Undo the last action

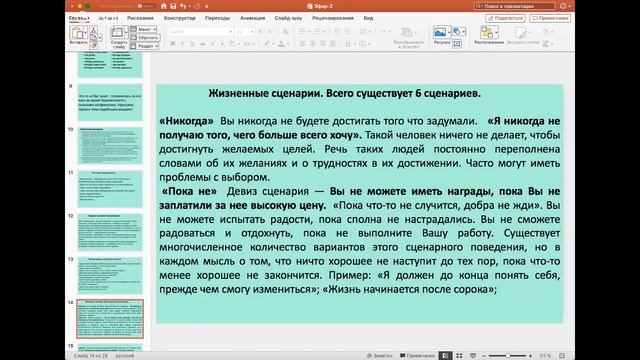[x=183, y=6]
